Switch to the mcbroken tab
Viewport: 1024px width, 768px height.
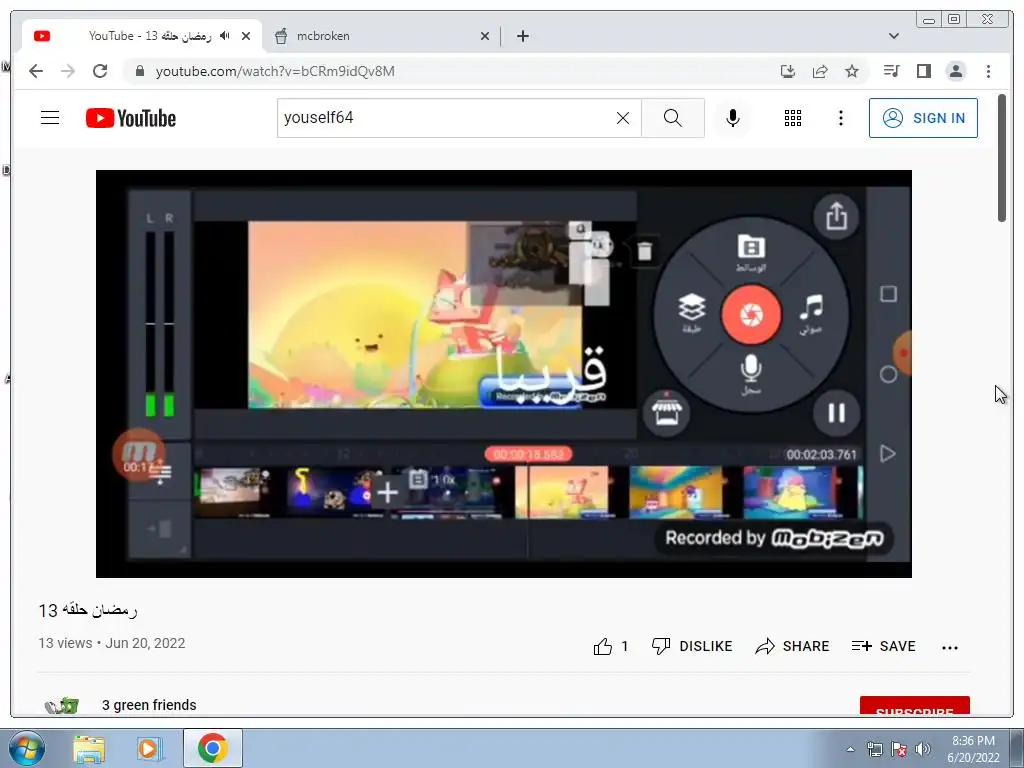point(382,37)
